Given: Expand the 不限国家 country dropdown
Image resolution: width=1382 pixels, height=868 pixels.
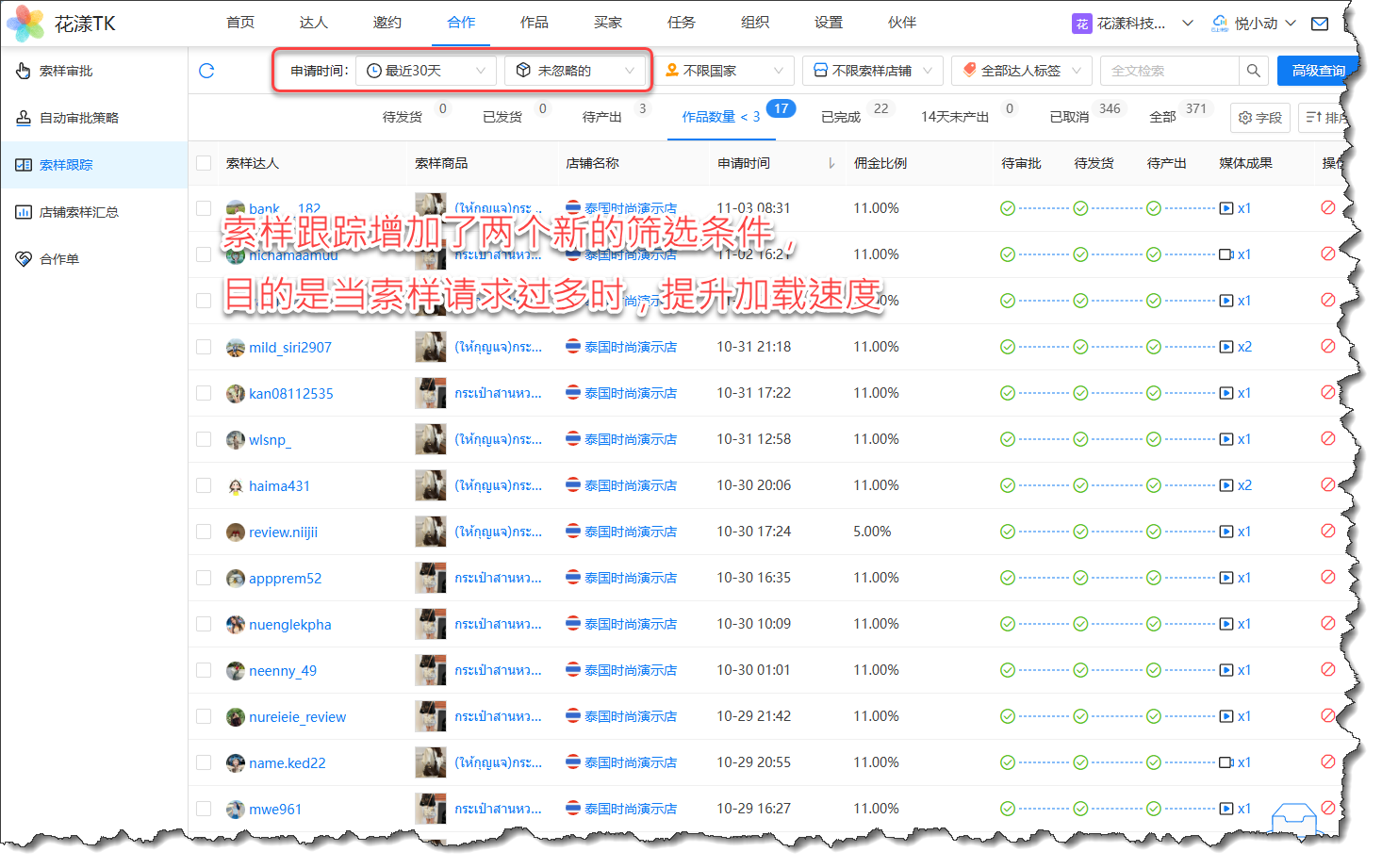Looking at the screenshot, I should (724, 71).
